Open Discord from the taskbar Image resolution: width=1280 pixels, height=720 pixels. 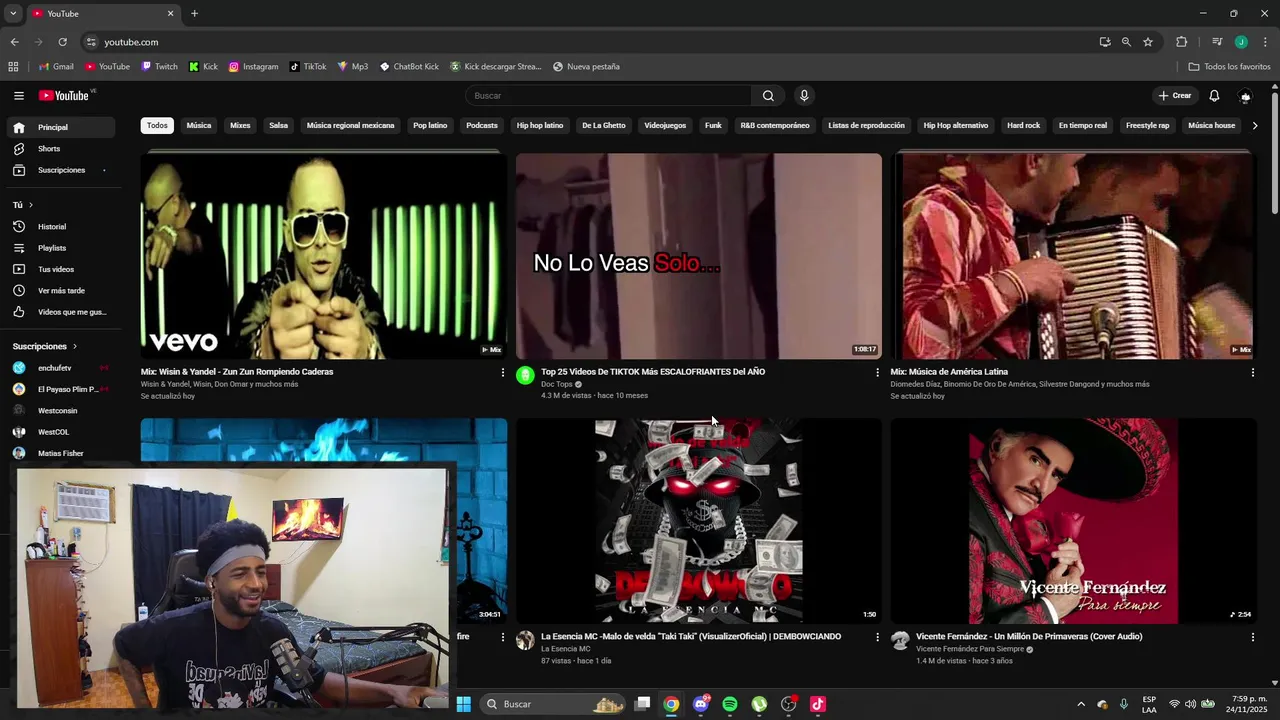[x=701, y=704]
